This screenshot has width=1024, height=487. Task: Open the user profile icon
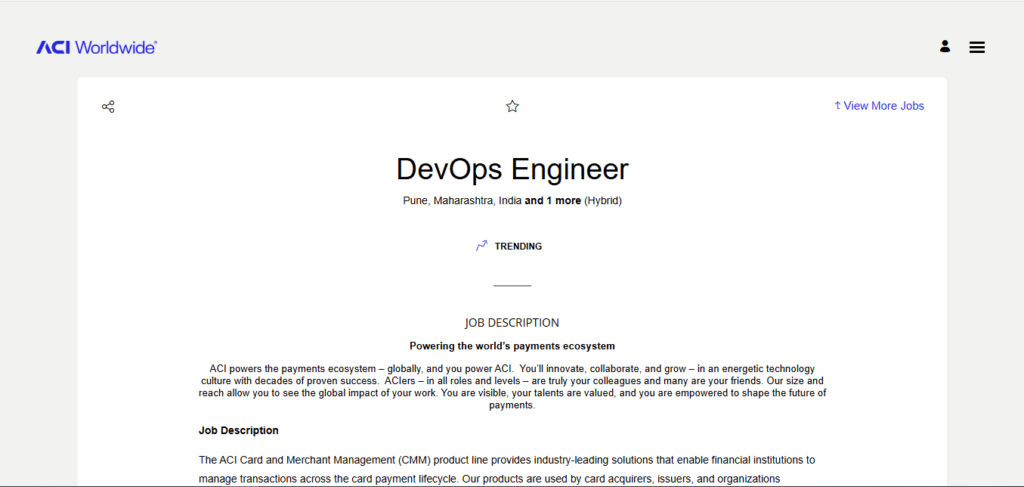[945, 46]
